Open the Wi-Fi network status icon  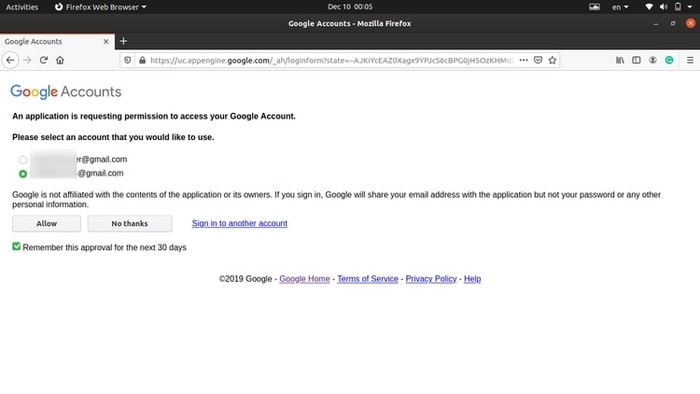coord(649,7)
